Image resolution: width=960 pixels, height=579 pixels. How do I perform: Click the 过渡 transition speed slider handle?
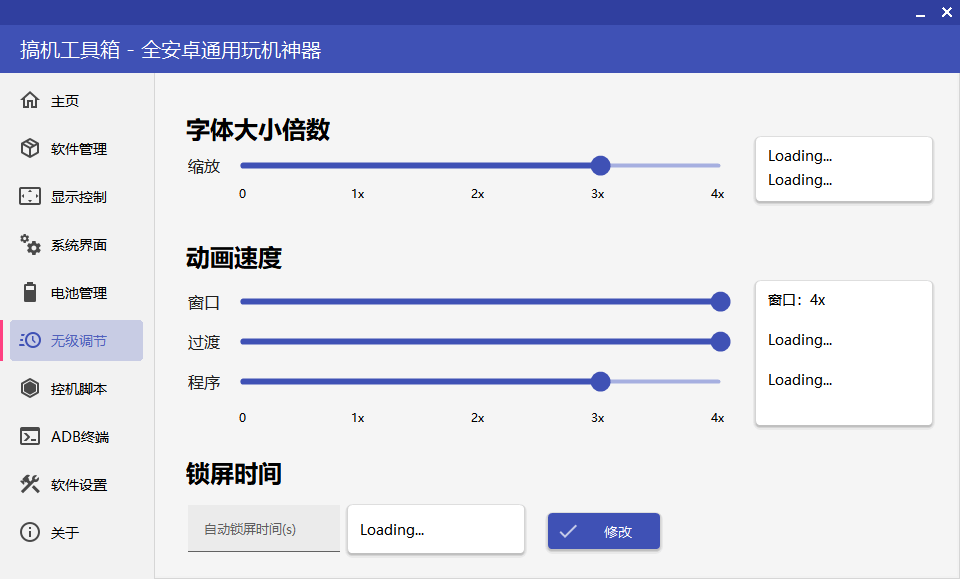[x=720, y=341]
